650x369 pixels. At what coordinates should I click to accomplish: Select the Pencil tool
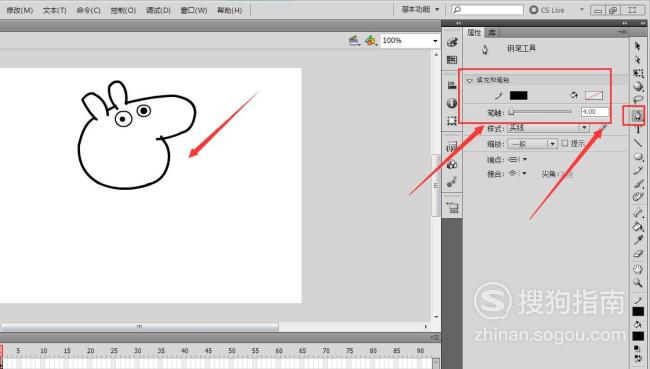pos(638,170)
